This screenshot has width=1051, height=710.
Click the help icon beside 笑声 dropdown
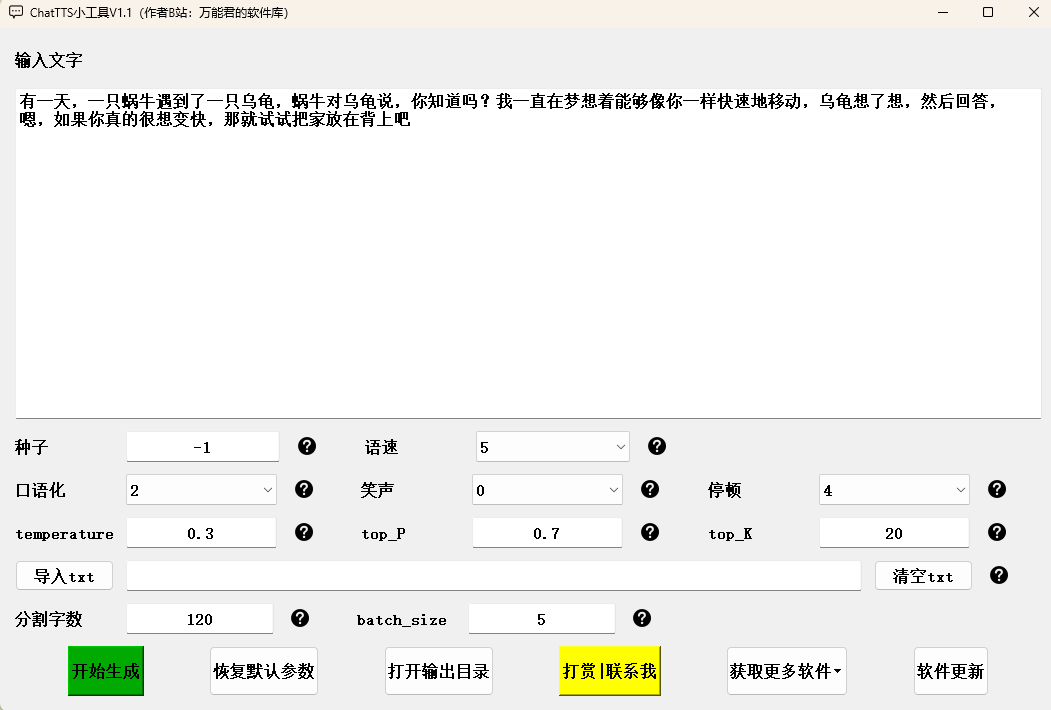(650, 489)
